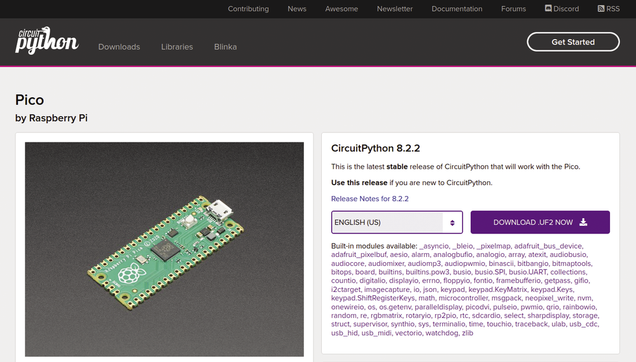
Task: Open the microcontroller module link
Action: pyautogui.click(x=463, y=298)
